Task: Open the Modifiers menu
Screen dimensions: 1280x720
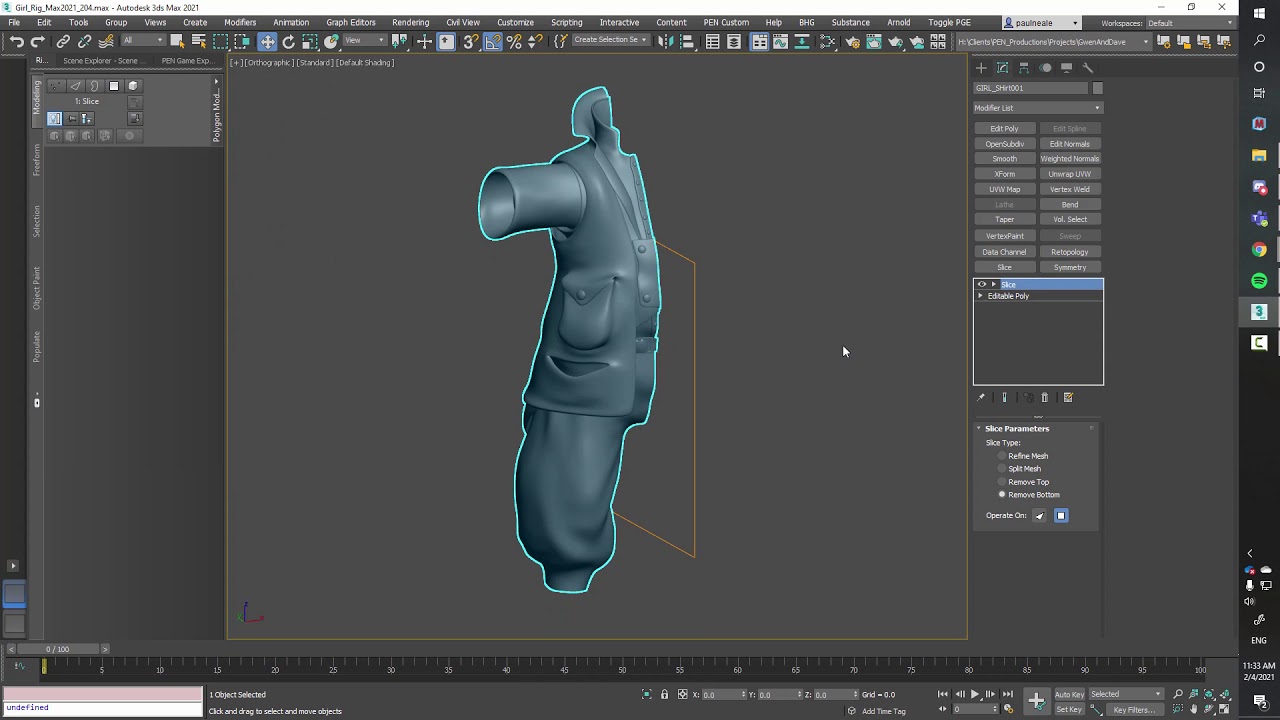Action: 240,22
